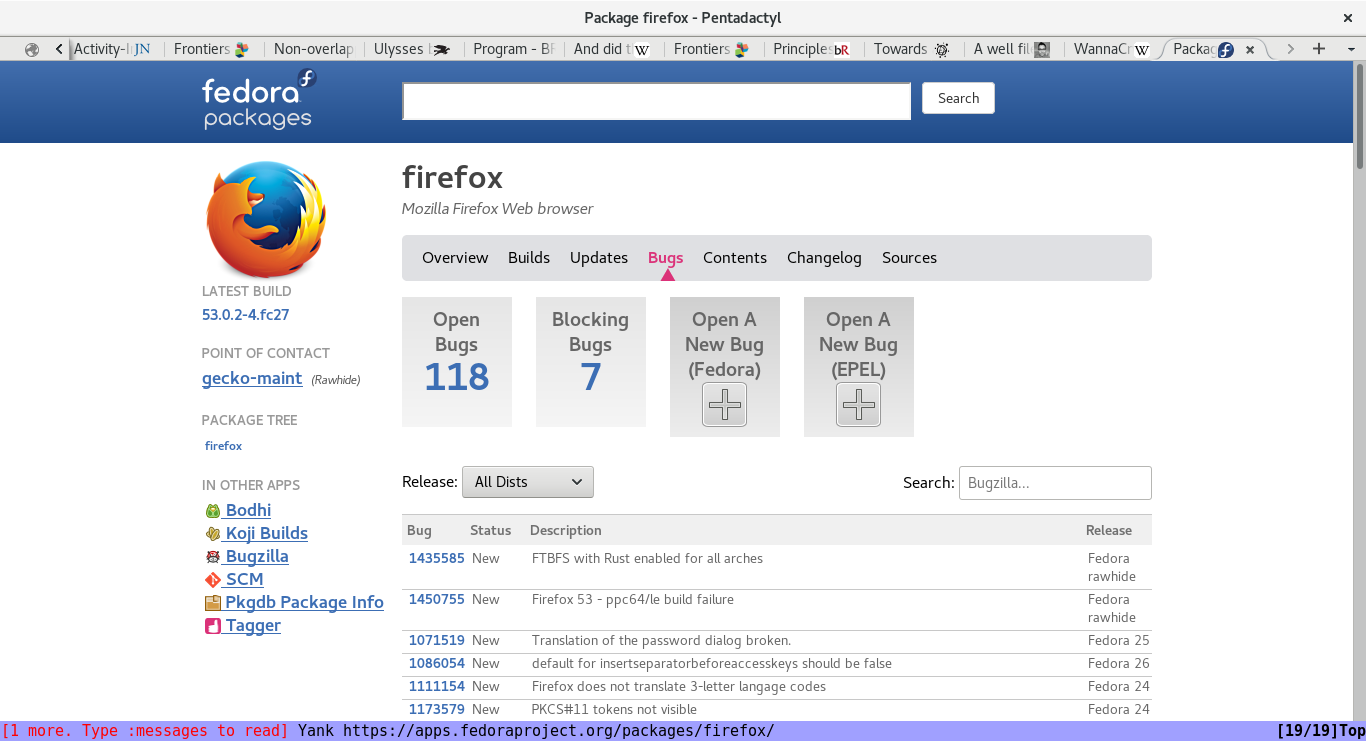Screen dimensions: 1366x741
Task: Open the Pkgdb Package Info link
Action: pyautogui.click(x=304, y=603)
